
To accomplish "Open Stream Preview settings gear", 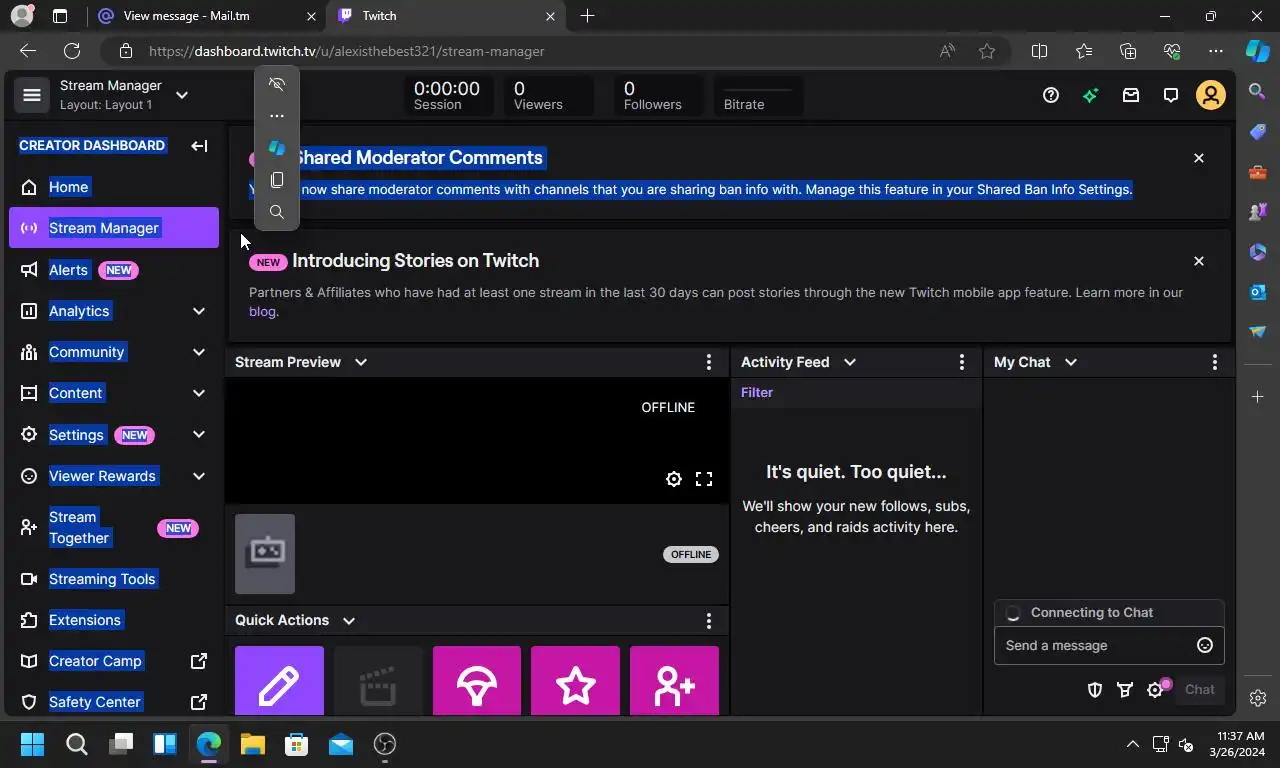I will click(674, 479).
